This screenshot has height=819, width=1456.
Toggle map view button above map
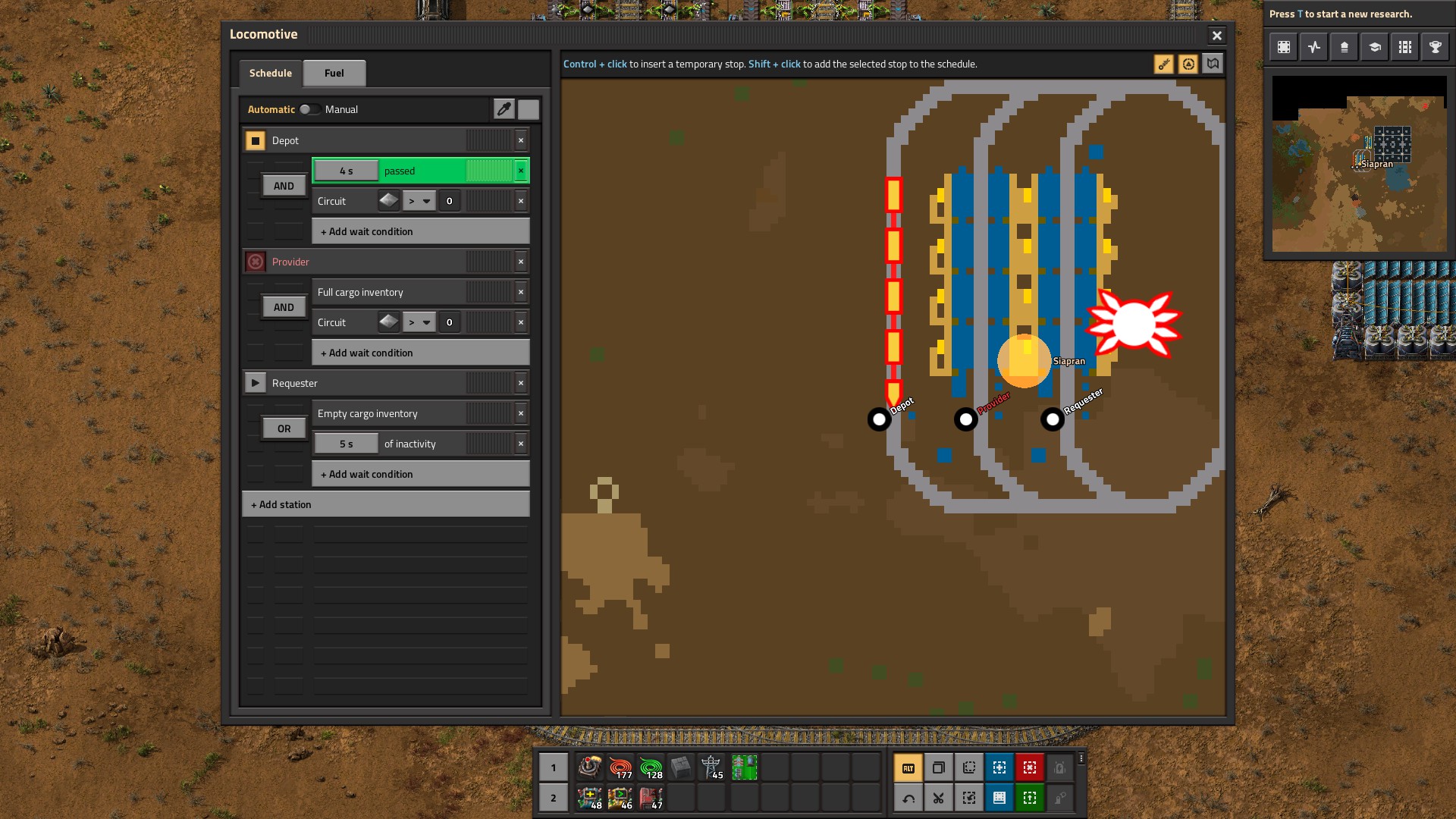[1213, 64]
